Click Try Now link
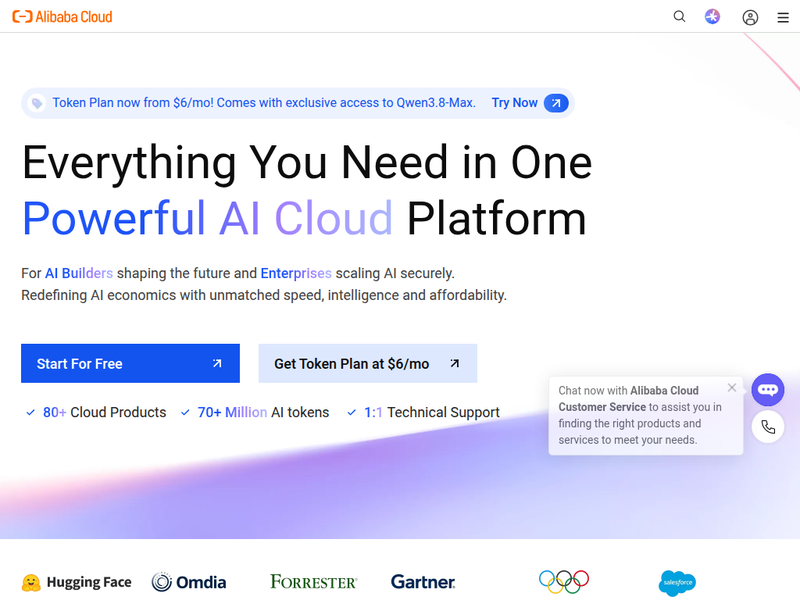Image resolution: width=800 pixels, height=600 pixels. pos(514,103)
